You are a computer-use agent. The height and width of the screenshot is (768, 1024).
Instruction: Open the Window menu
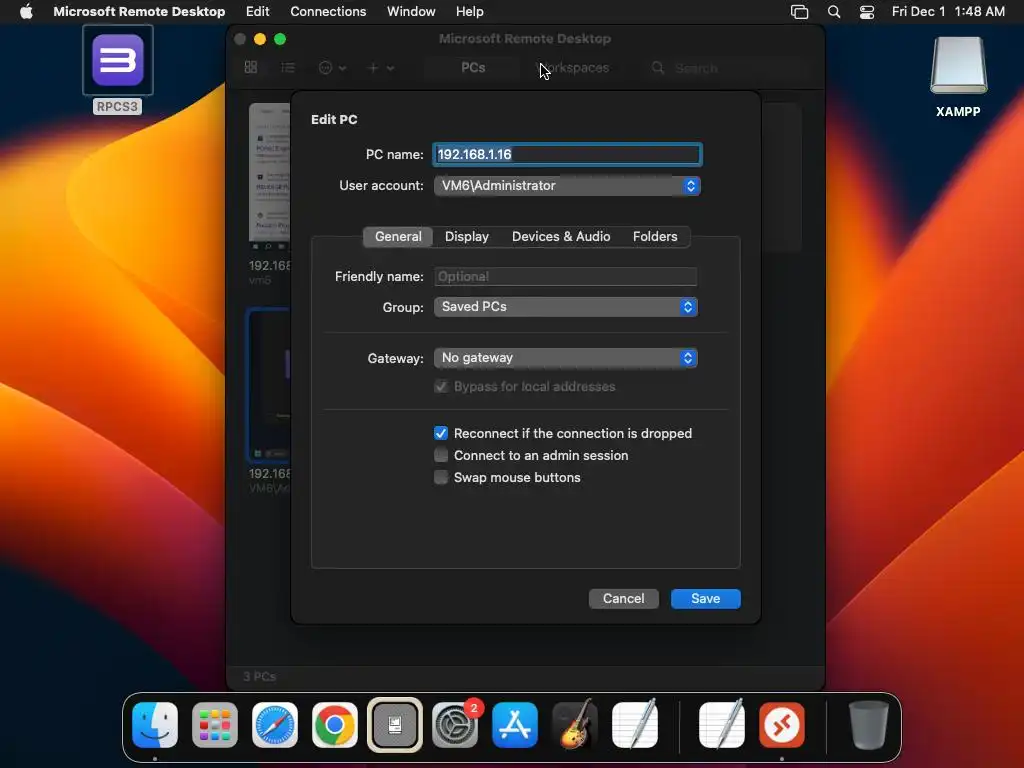[411, 11]
